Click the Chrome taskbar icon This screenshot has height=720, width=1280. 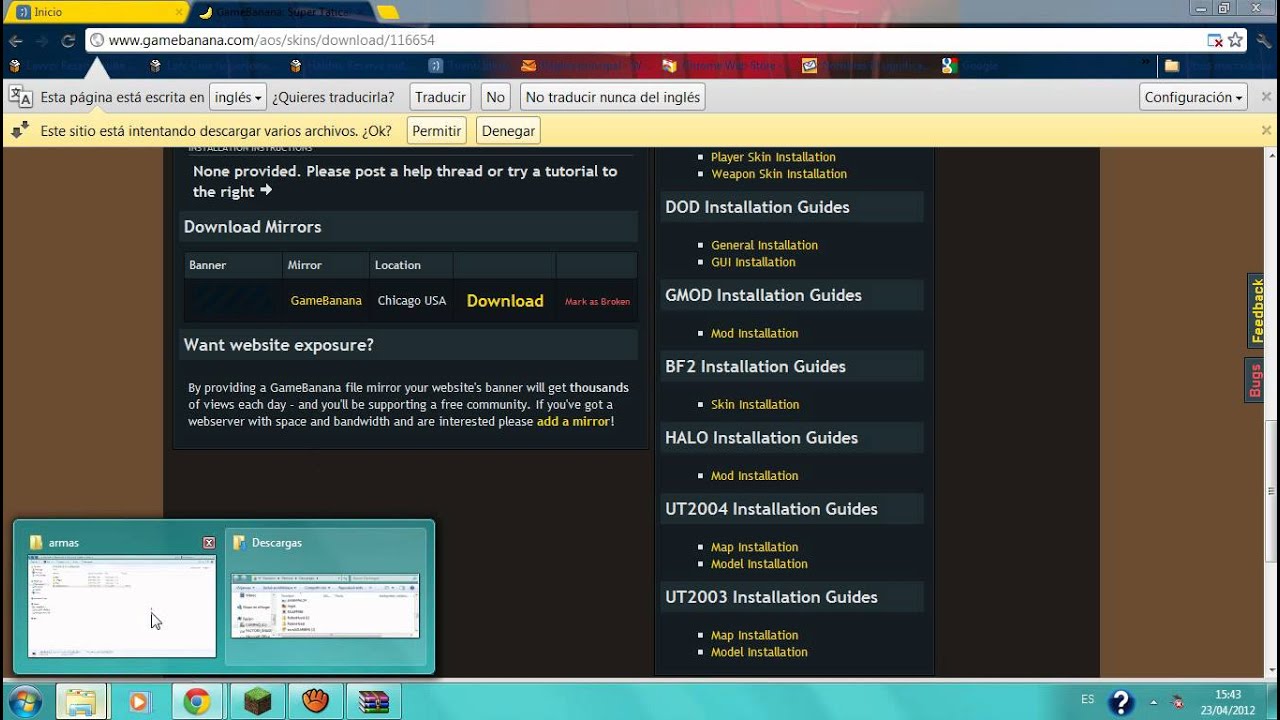pyautogui.click(x=196, y=701)
